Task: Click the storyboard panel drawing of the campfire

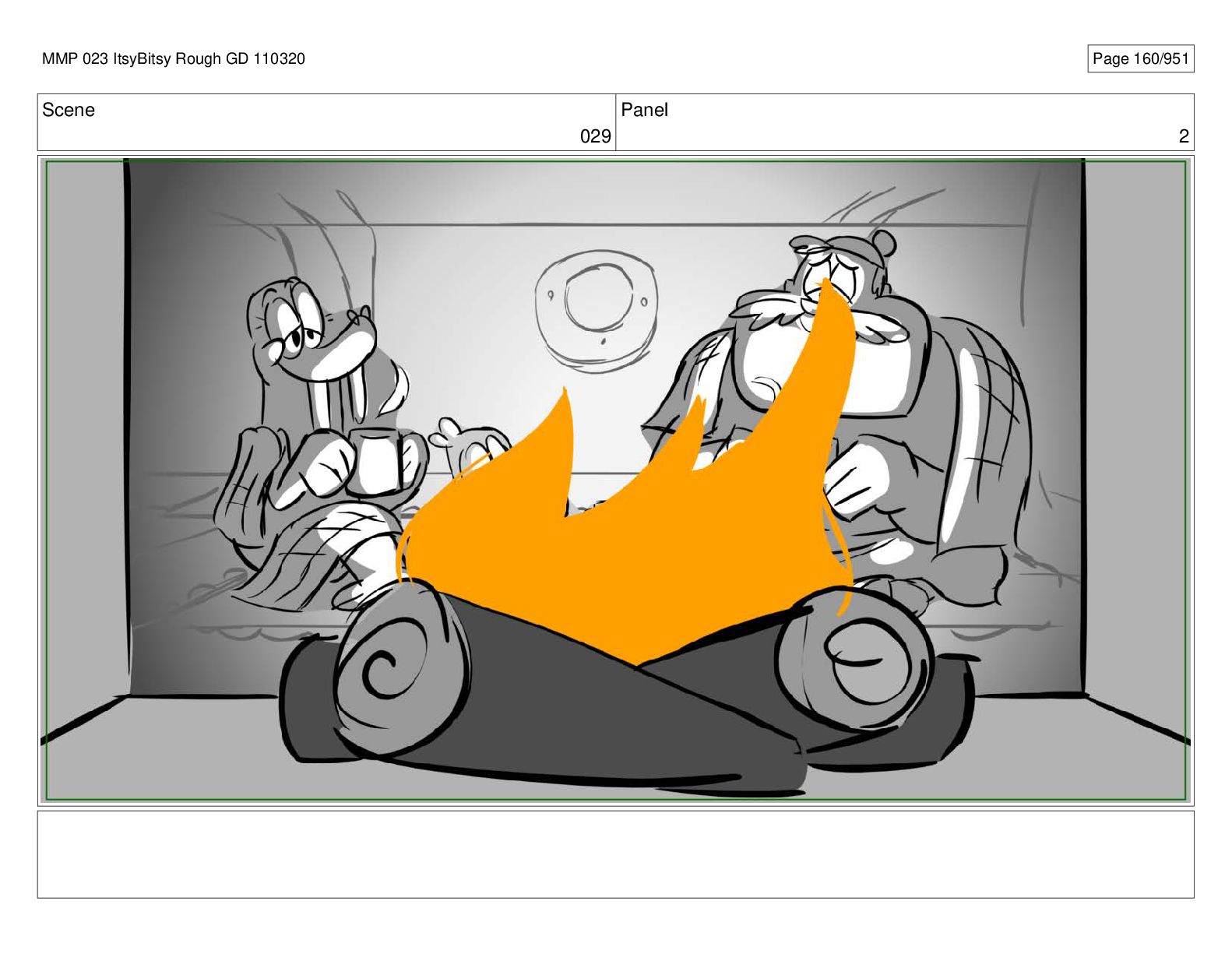Action: [615, 480]
